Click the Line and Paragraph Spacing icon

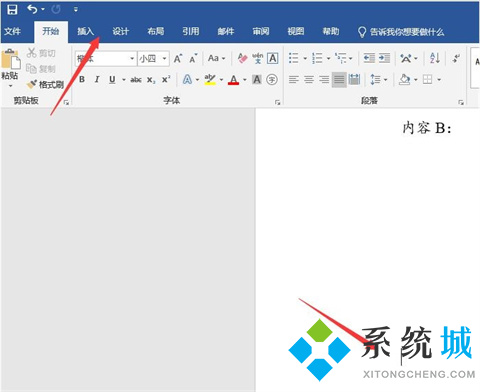[x=376, y=80]
